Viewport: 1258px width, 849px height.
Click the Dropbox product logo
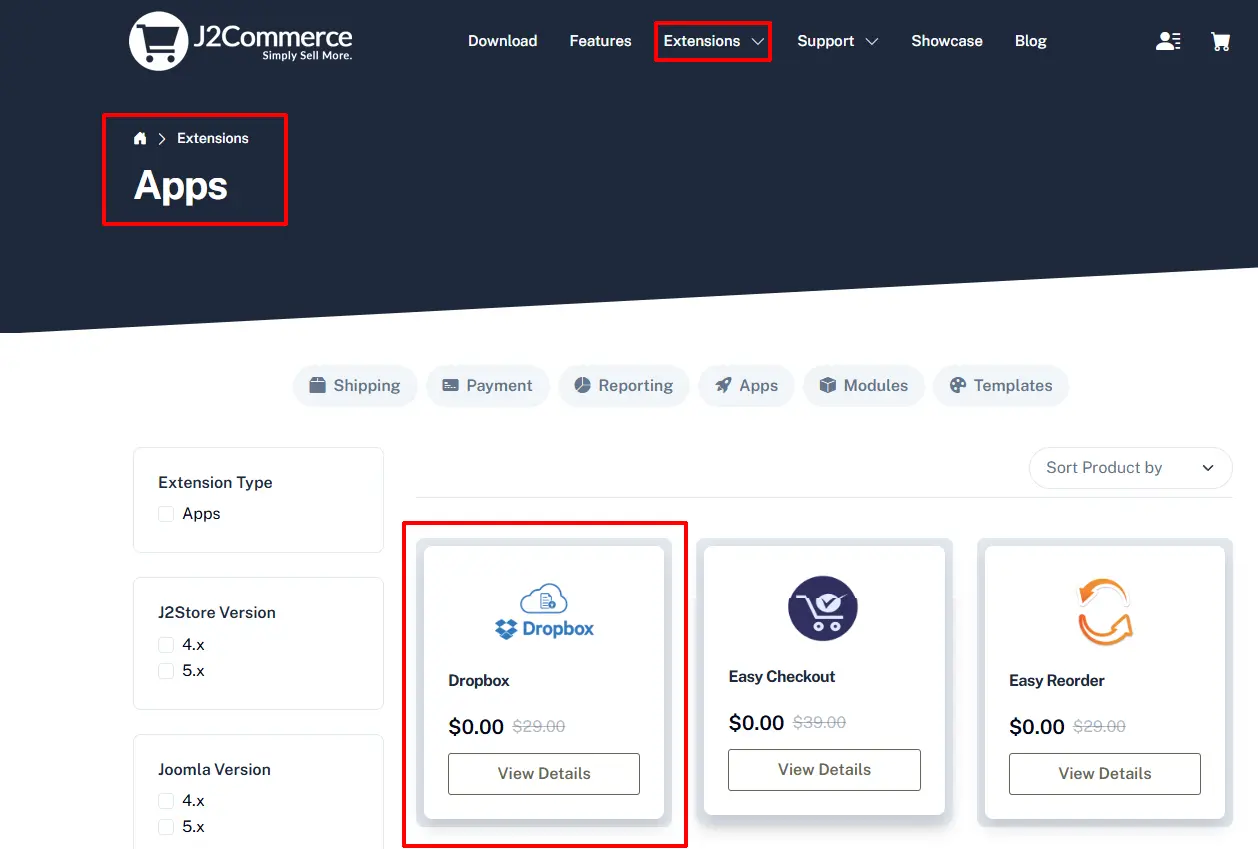[544, 613]
